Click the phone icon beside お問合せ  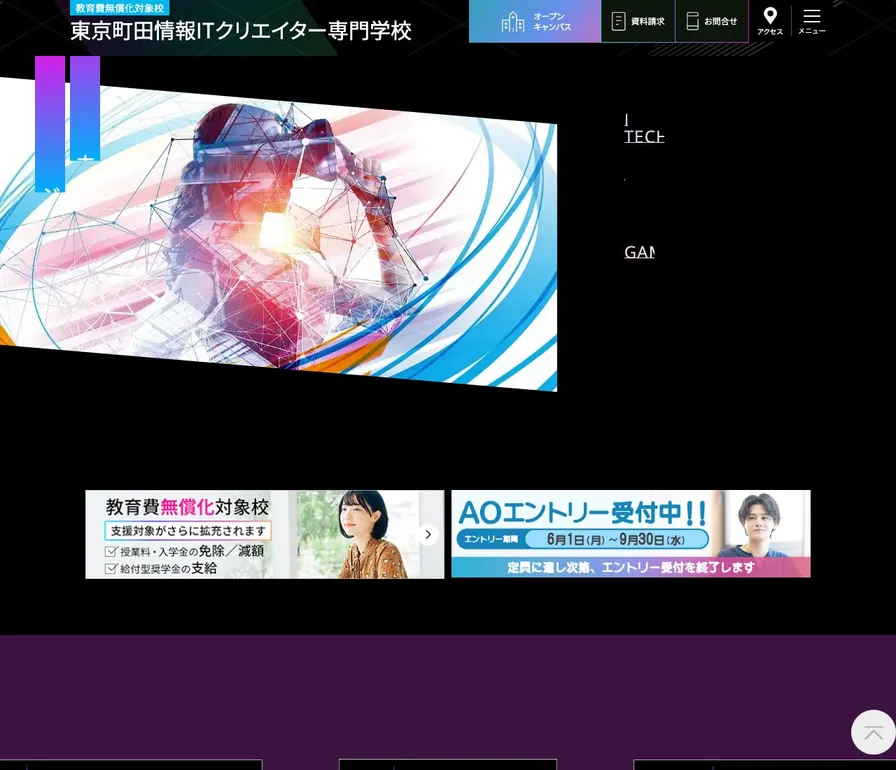[x=692, y=21]
